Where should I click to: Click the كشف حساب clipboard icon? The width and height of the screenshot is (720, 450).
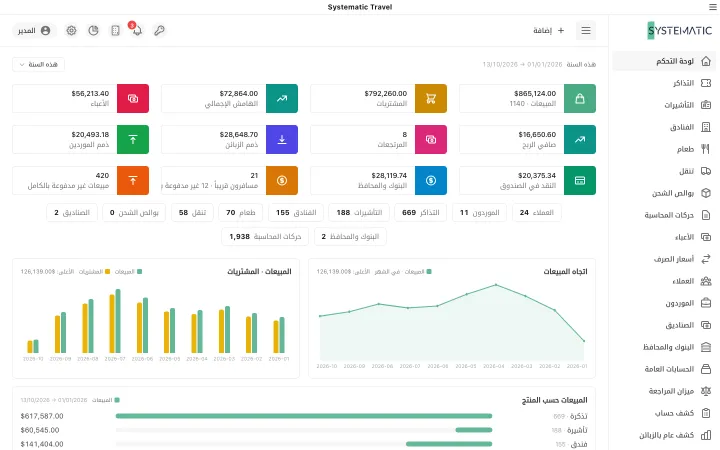[x=706, y=413]
